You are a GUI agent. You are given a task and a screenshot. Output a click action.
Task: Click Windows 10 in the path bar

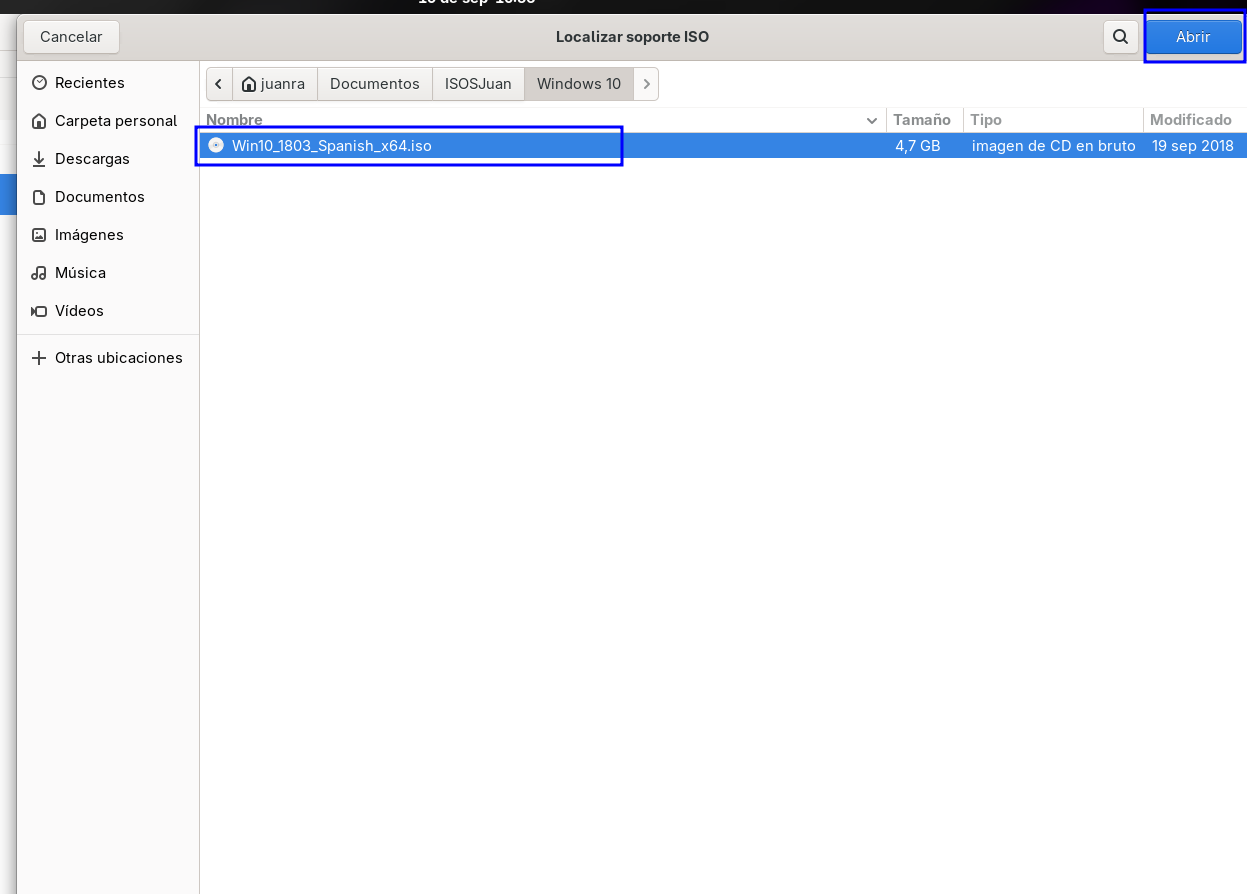(579, 84)
